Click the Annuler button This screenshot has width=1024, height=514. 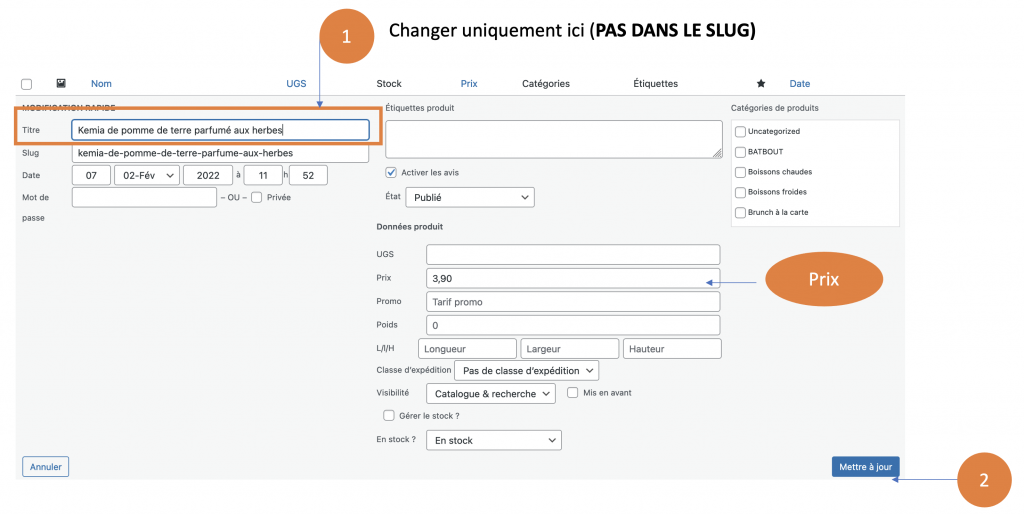click(x=45, y=466)
